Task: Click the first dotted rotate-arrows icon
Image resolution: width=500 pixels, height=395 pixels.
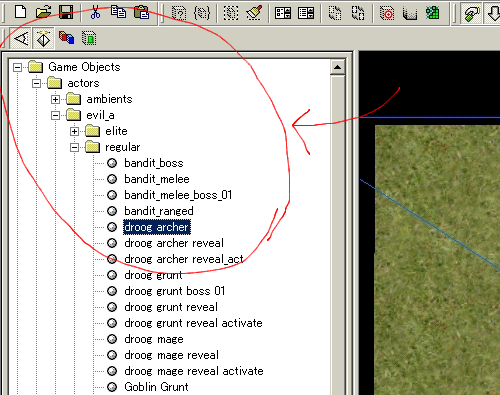Action: coord(335,13)
